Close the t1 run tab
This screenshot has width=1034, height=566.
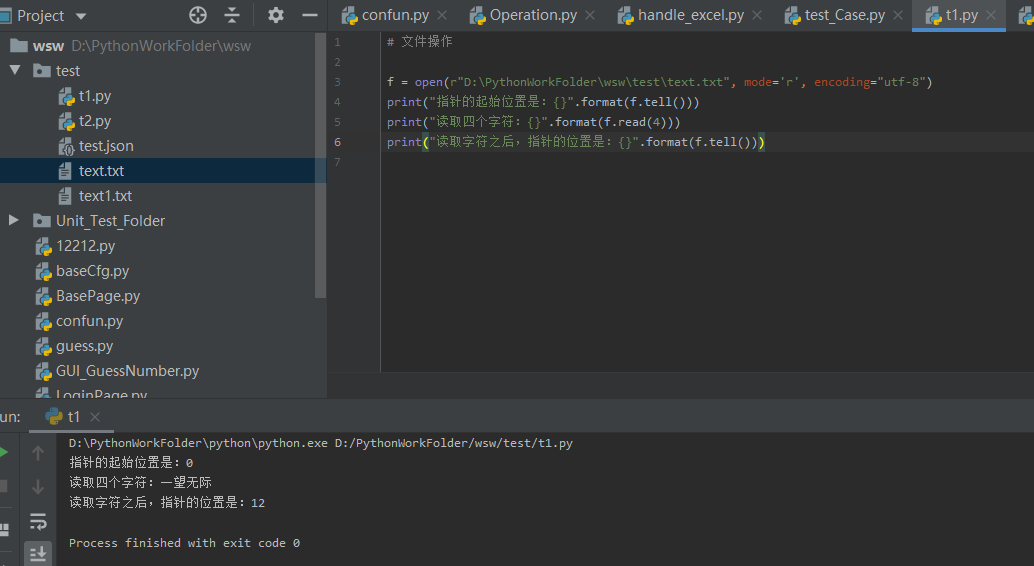(x=95, y=417)
